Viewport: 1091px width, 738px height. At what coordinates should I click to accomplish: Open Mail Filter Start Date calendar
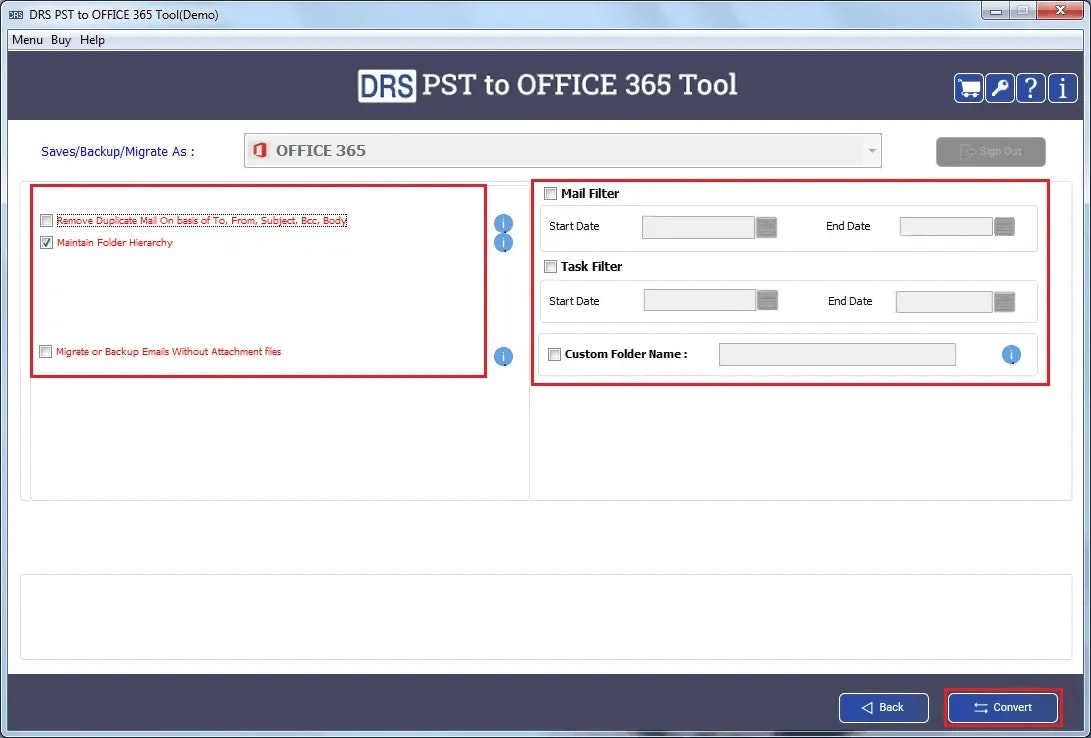click(x=766, y=227)
